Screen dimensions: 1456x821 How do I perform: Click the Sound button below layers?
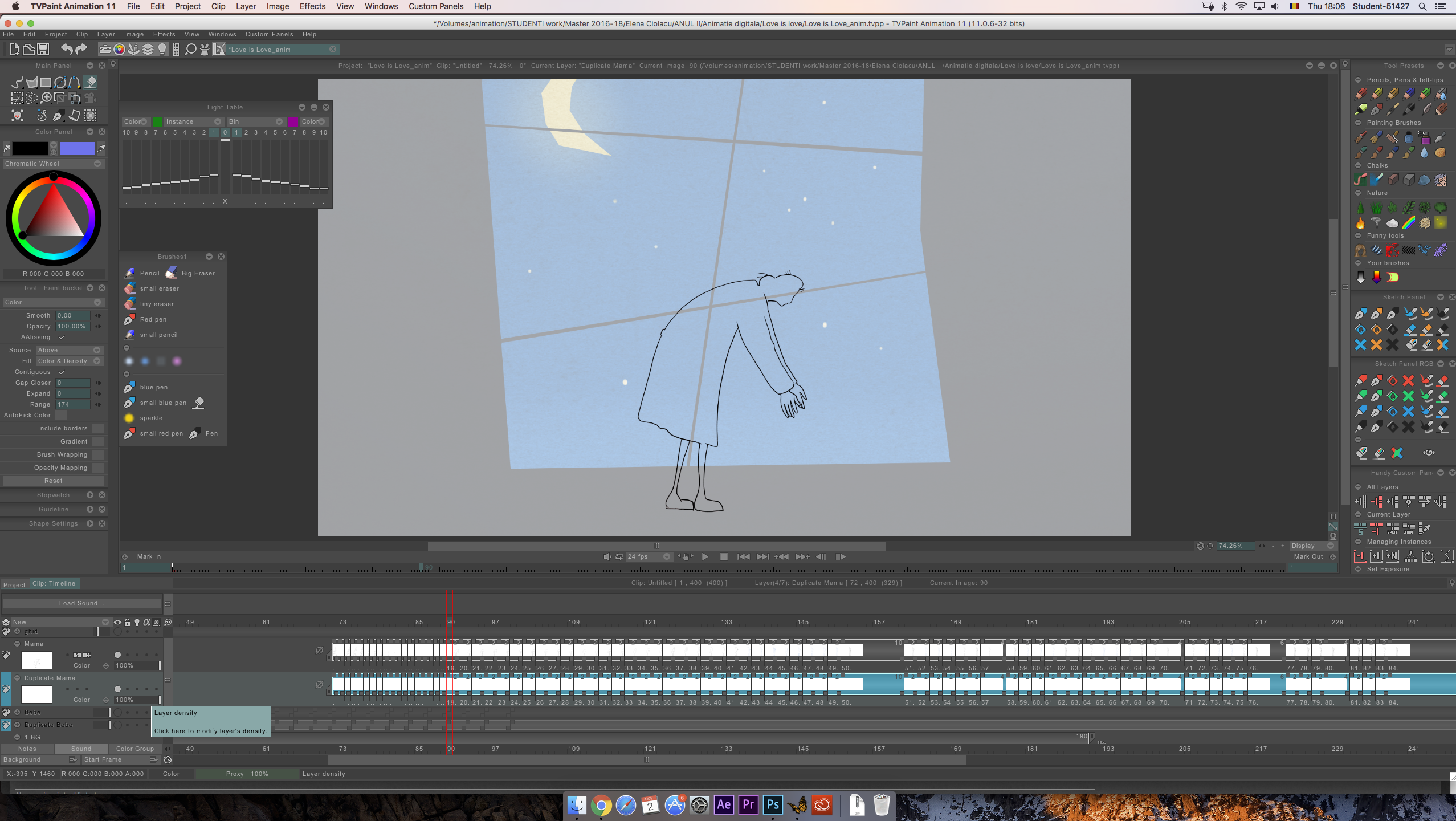coord(81,749)
